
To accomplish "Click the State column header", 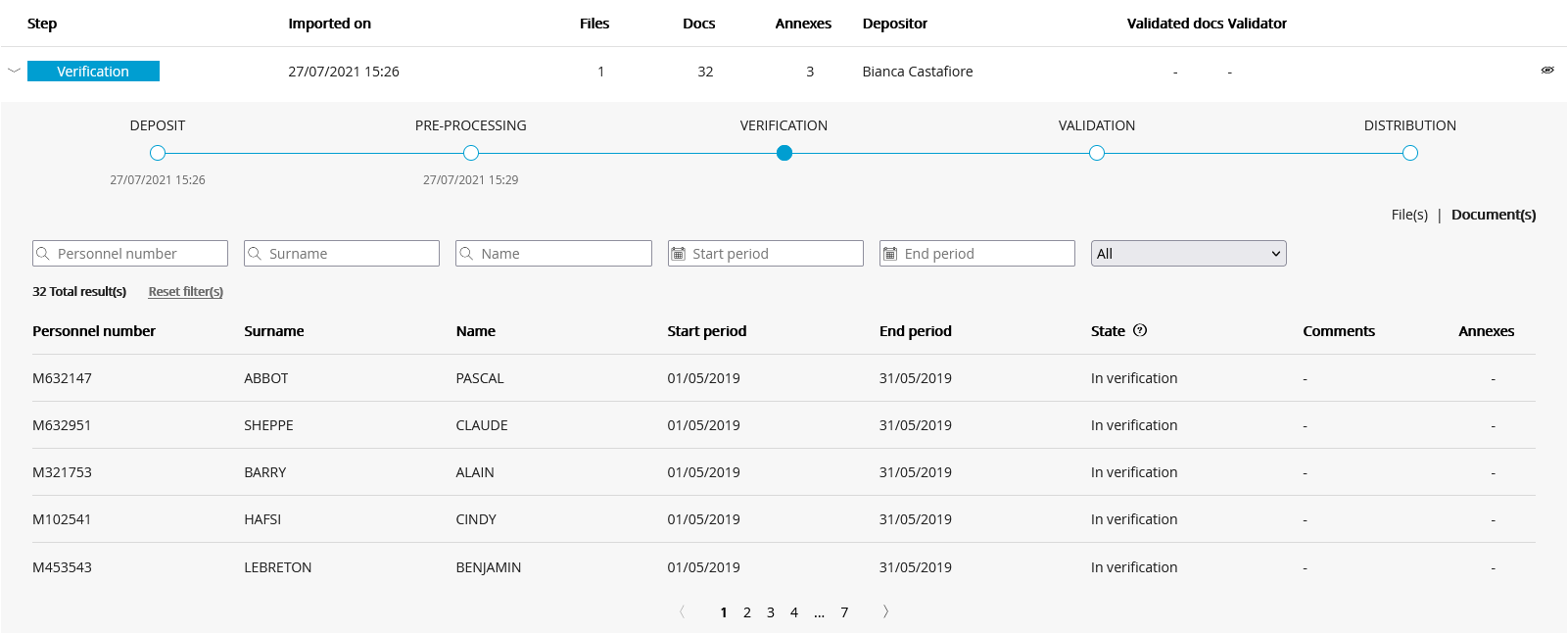I will coord(1109,331).
